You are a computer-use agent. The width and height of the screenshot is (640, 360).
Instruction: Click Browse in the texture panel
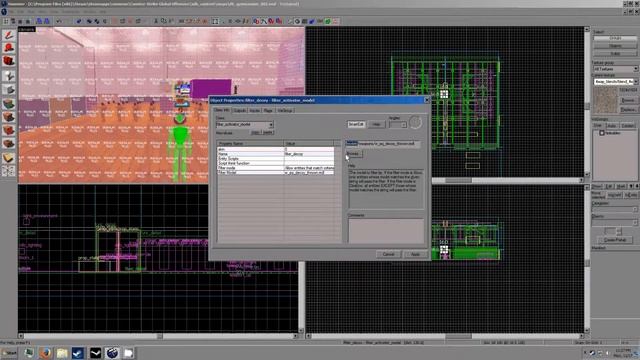pos(628,100)
